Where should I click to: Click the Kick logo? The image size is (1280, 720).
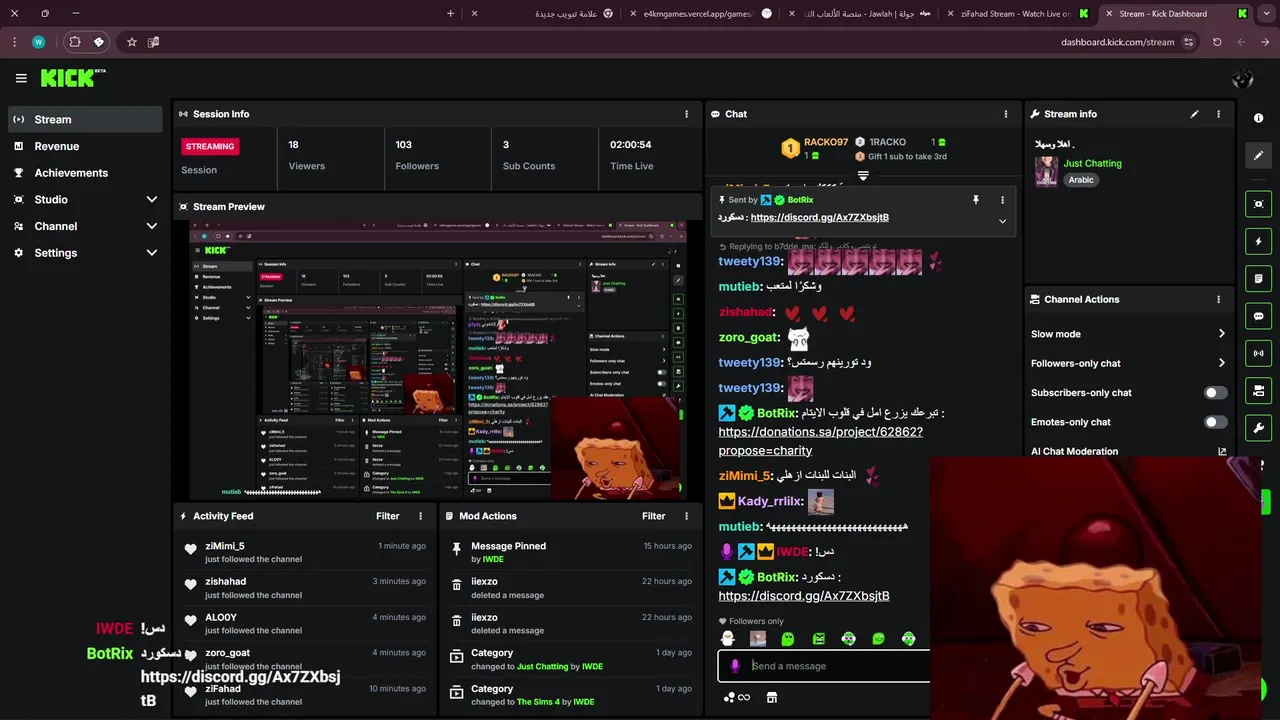[73, 77]
